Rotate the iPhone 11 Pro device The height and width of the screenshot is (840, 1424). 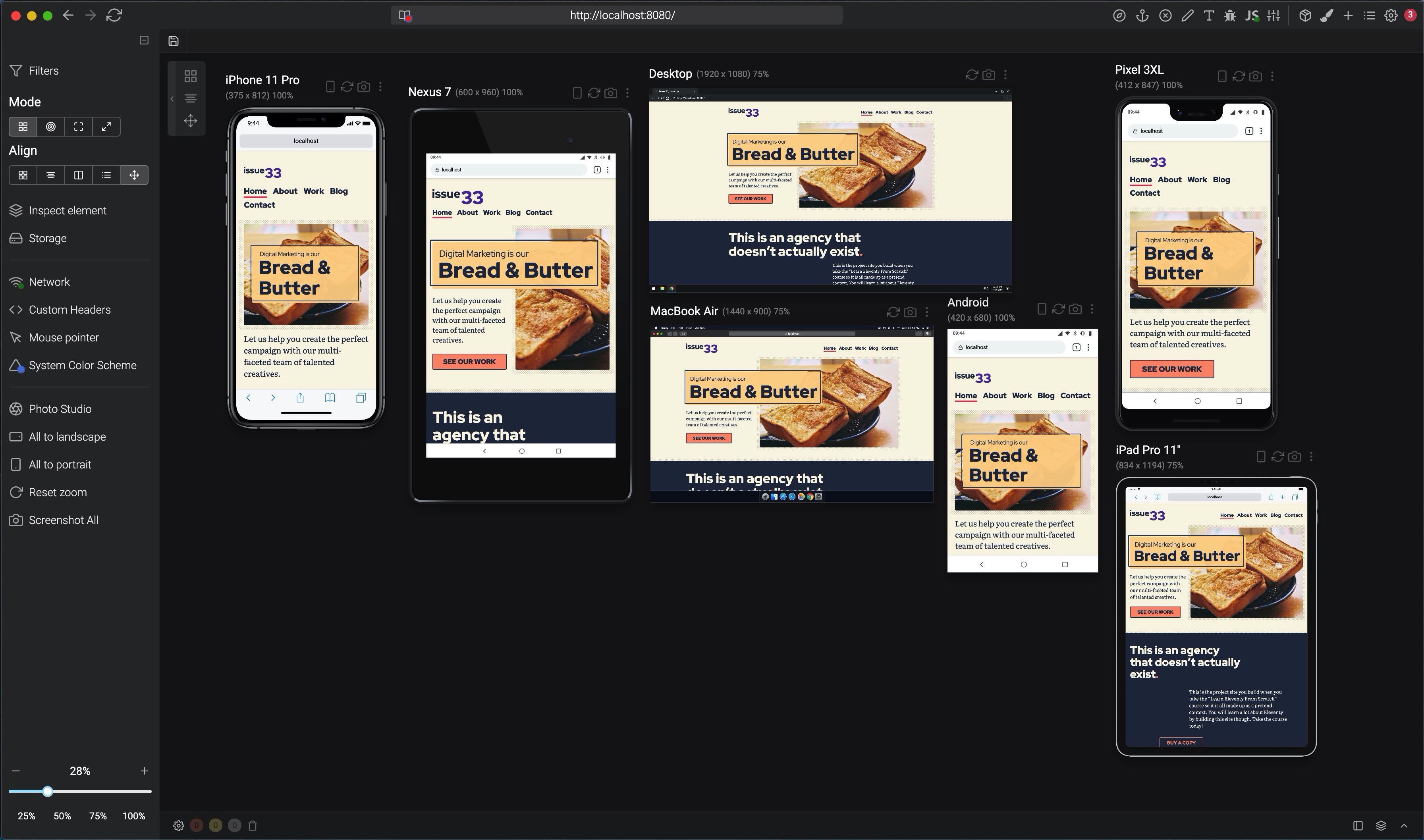coord(330,86)
